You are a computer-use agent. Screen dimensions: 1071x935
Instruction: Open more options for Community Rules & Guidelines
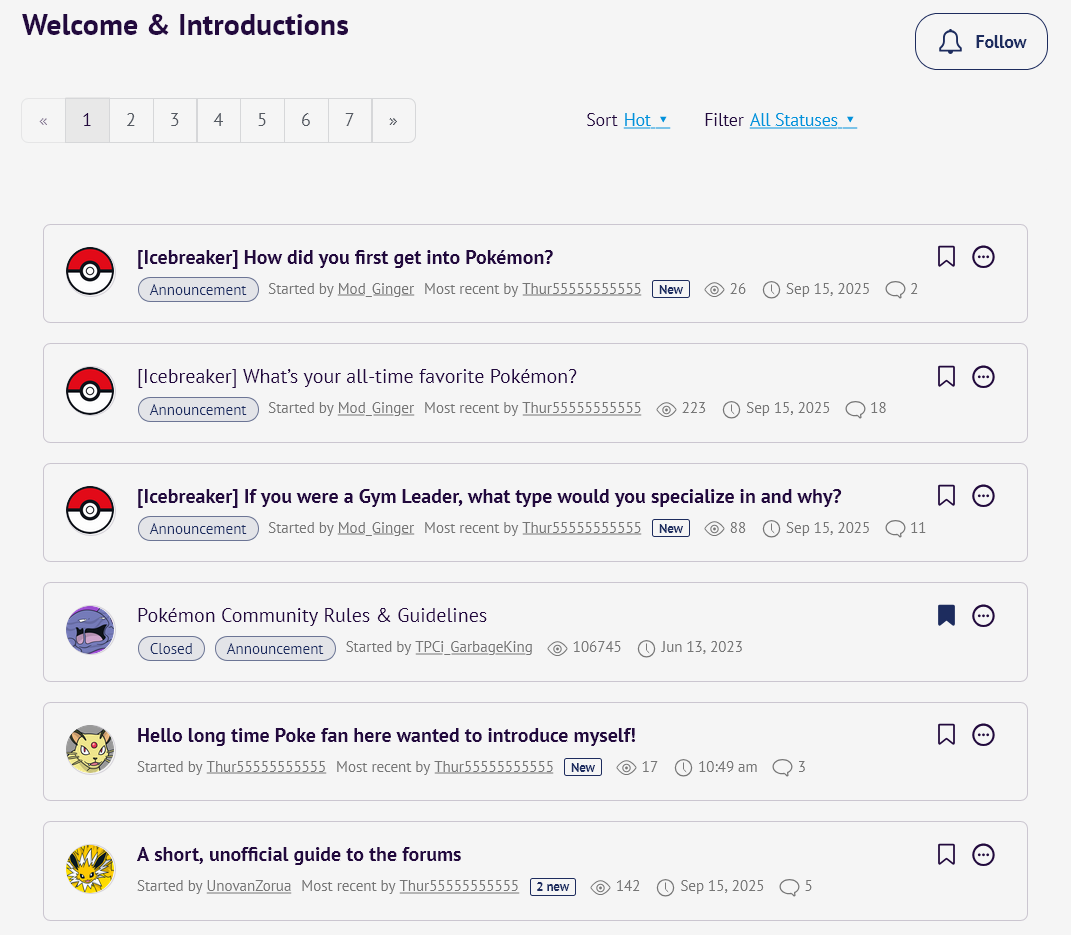pyautogui.click(x=983, y=615)
